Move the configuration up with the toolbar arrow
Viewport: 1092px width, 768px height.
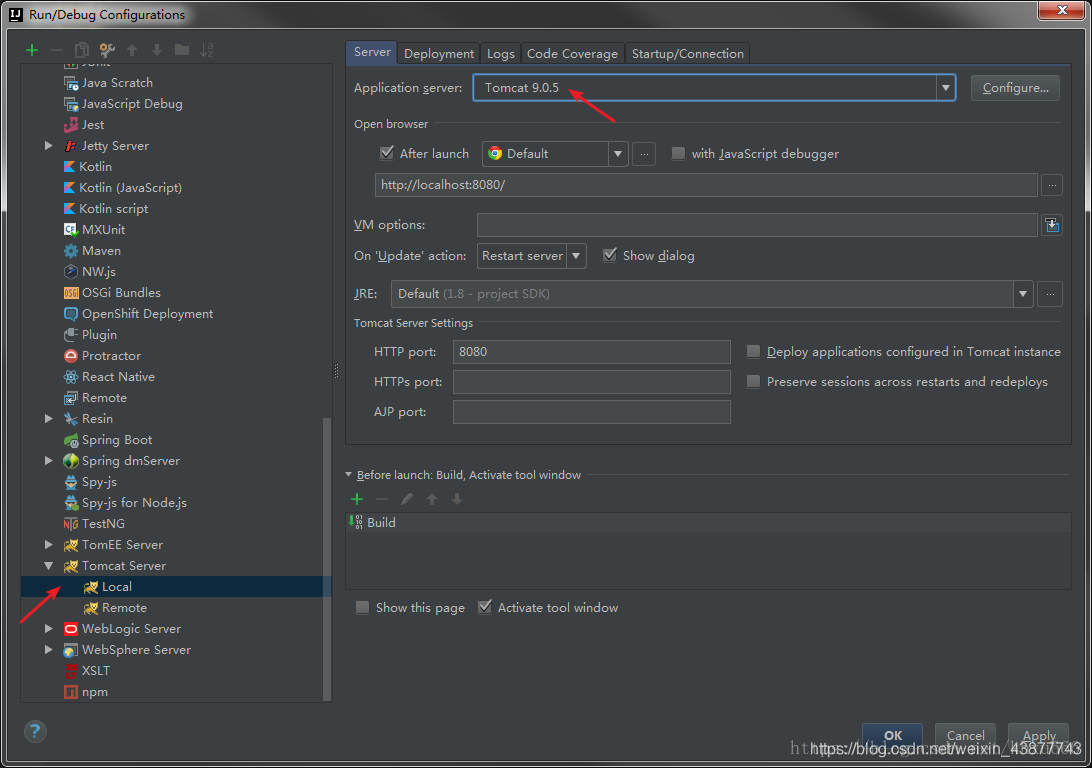(x=132, y=50)
